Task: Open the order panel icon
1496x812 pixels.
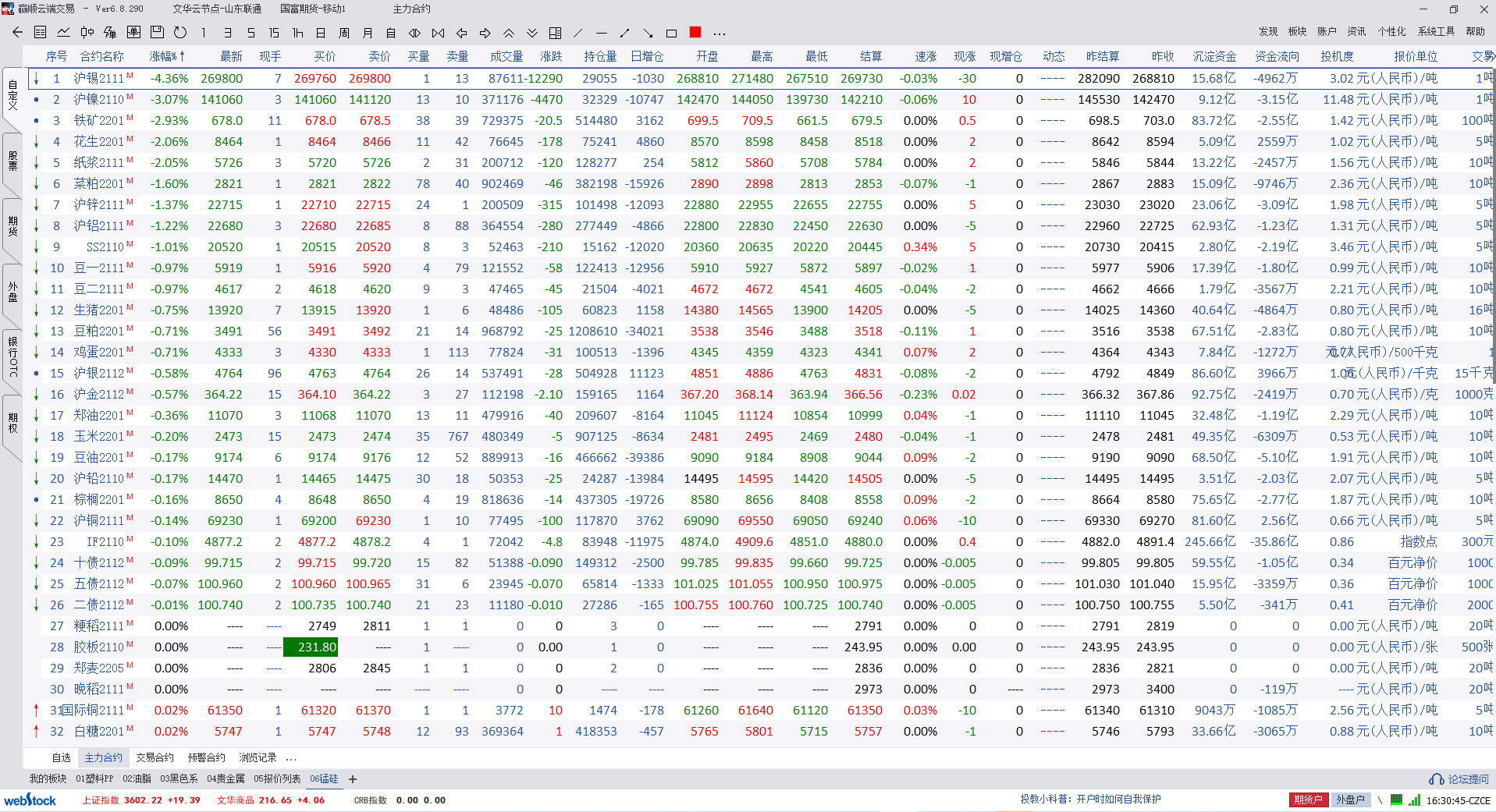Action: click(x=133, y=33)
